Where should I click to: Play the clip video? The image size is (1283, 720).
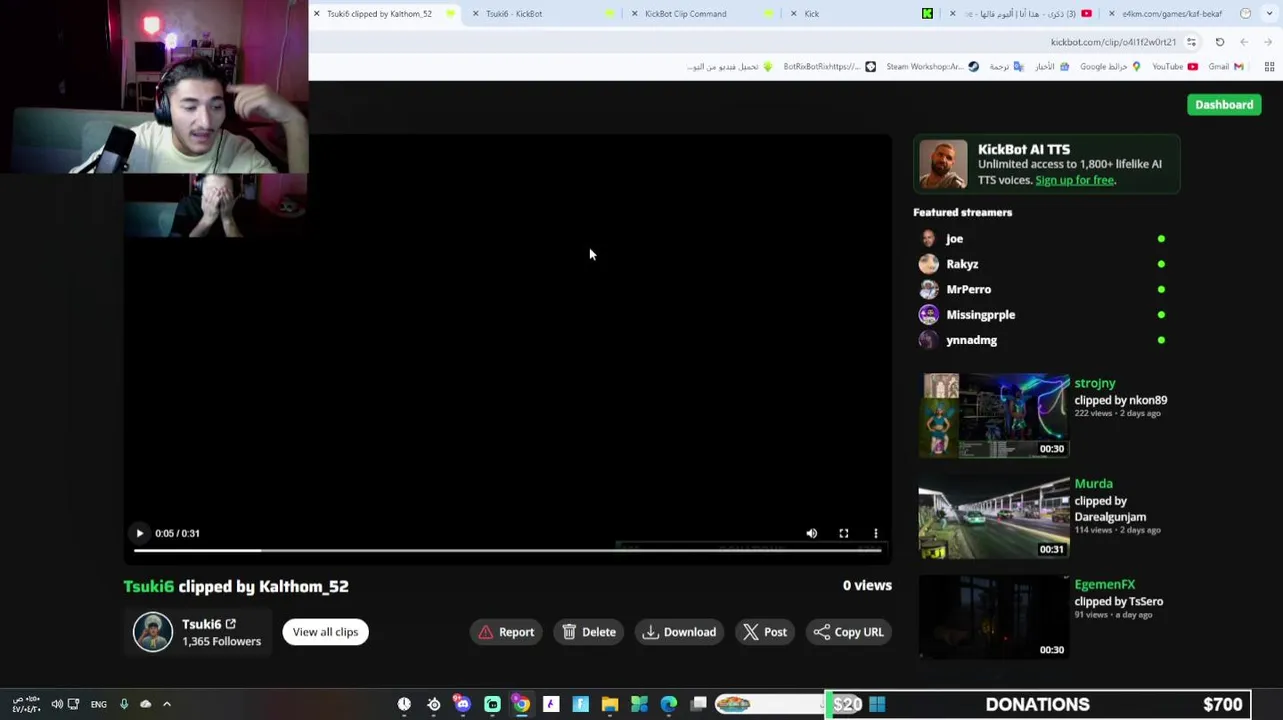click(139, 533)
